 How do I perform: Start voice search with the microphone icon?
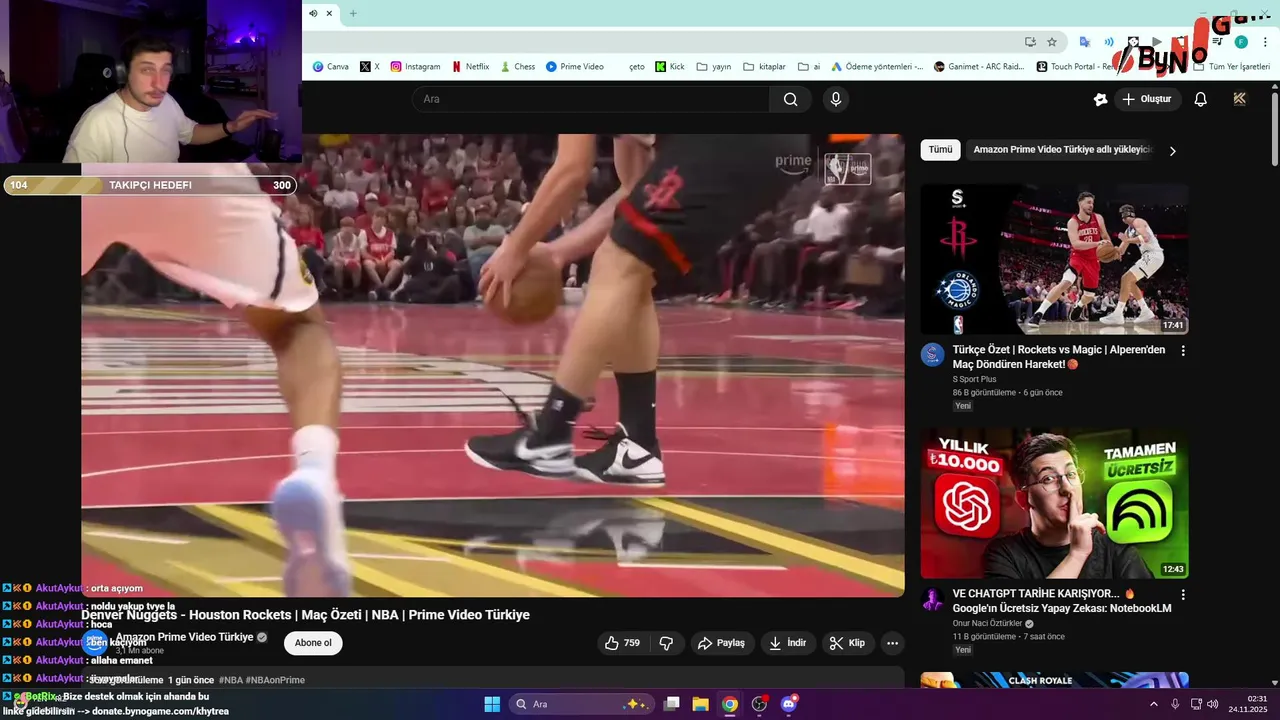coord(836,99)
